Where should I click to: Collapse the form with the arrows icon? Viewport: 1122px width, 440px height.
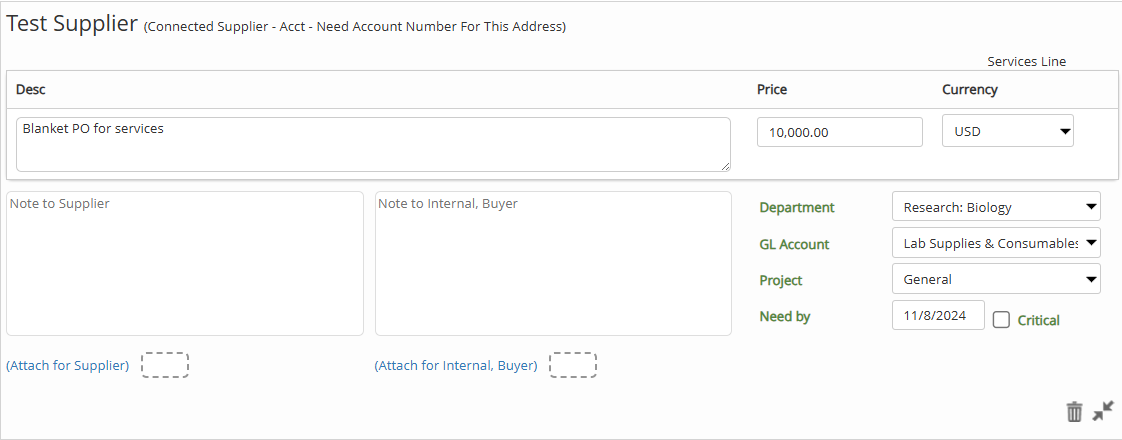tap(1103, 411)
